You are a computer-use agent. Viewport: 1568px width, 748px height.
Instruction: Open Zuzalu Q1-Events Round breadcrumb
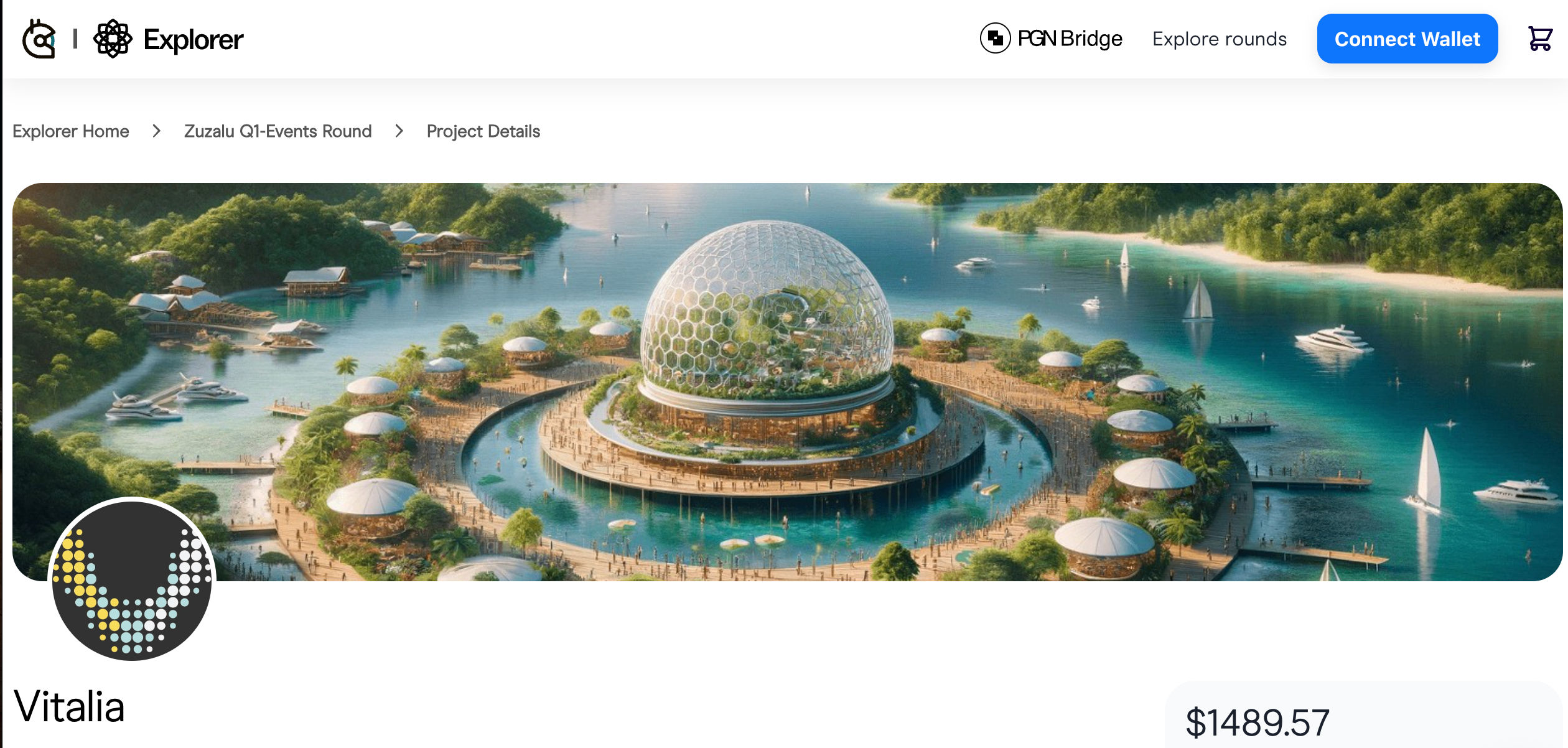(x=278, y=131)
